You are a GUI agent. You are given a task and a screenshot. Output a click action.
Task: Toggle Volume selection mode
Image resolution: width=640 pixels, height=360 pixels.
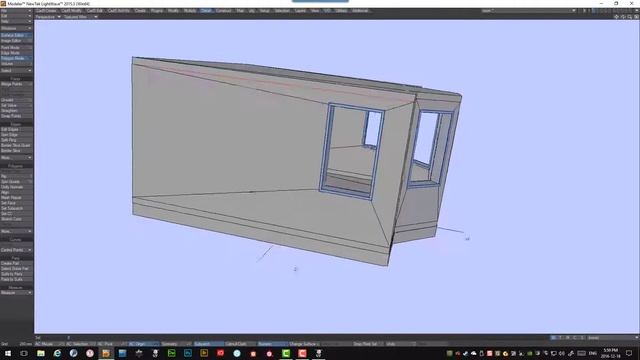point(16,64)
